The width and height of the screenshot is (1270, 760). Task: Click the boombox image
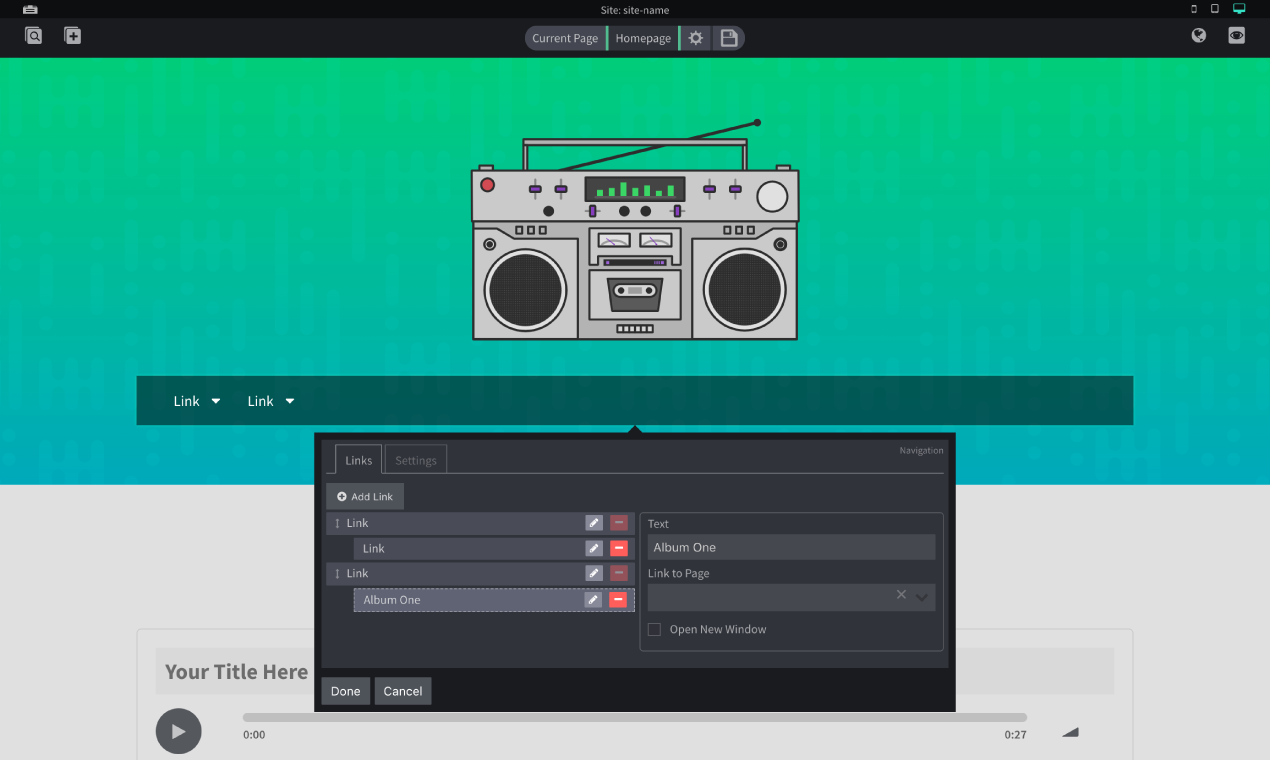tap(635, 231)
